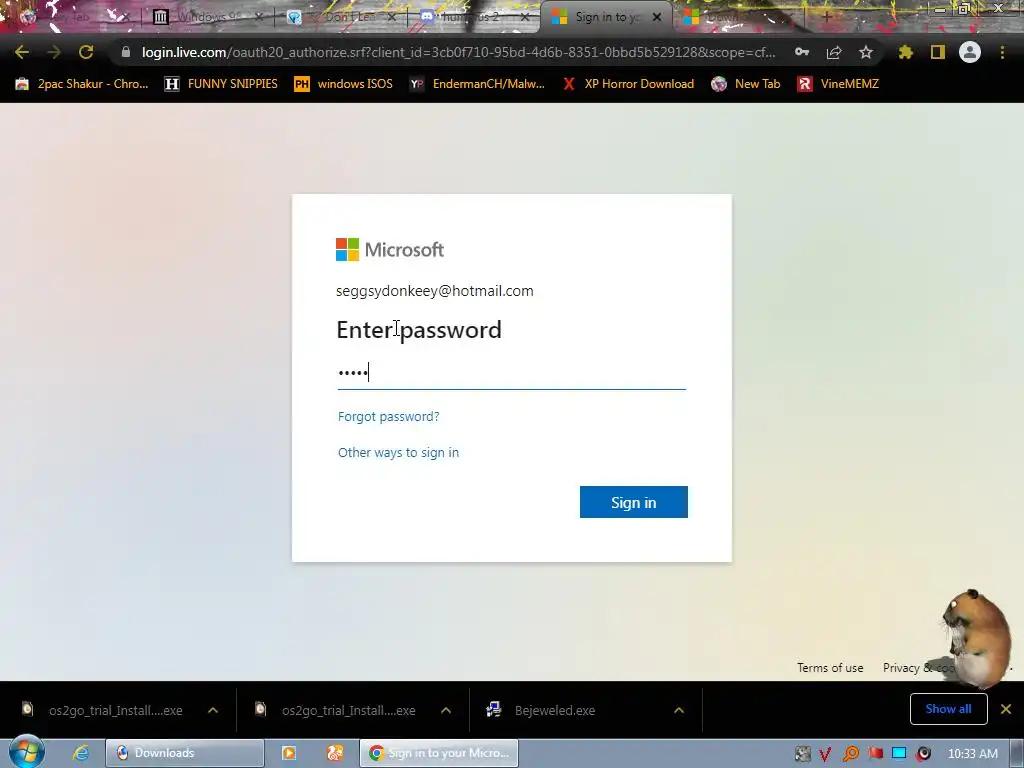1024x768 pixels.
Task: Open saved passwords key icon
Action: 802,52
